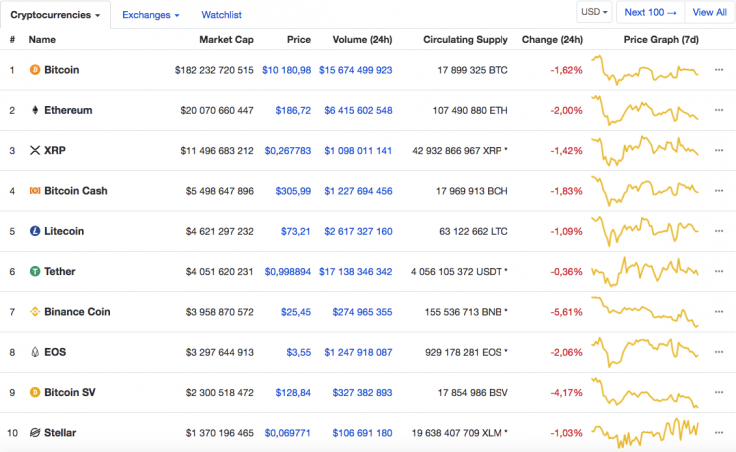The height and width of the screenshot is (452, 736).
Task: Sort by the Change (24h) column header
Action: point(552,40)
